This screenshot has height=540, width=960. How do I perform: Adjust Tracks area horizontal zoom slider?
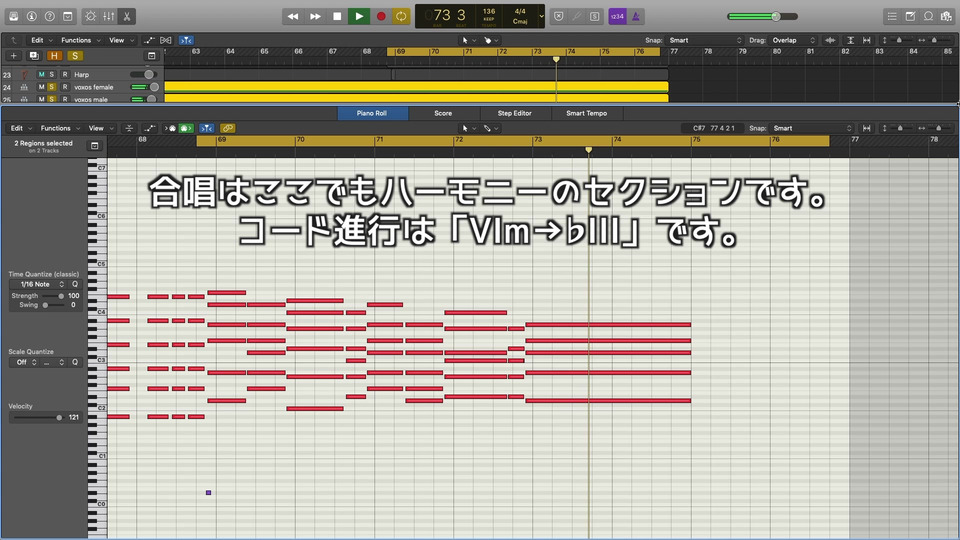(x=934, y=40)
